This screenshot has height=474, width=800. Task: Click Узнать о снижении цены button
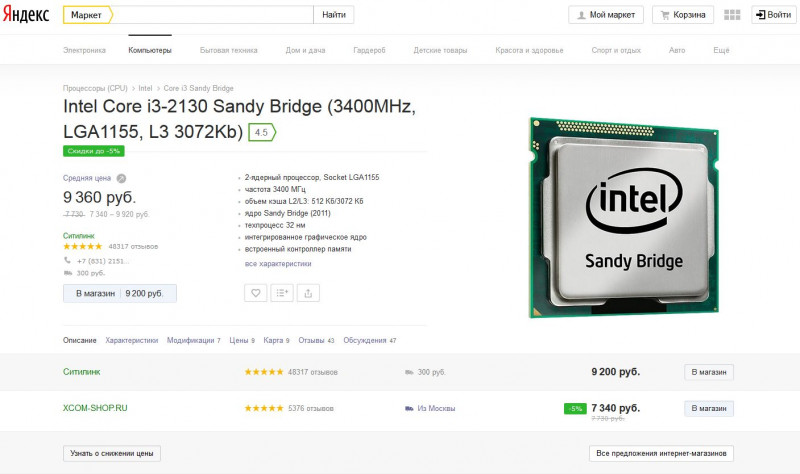click(x=112, y=453)
